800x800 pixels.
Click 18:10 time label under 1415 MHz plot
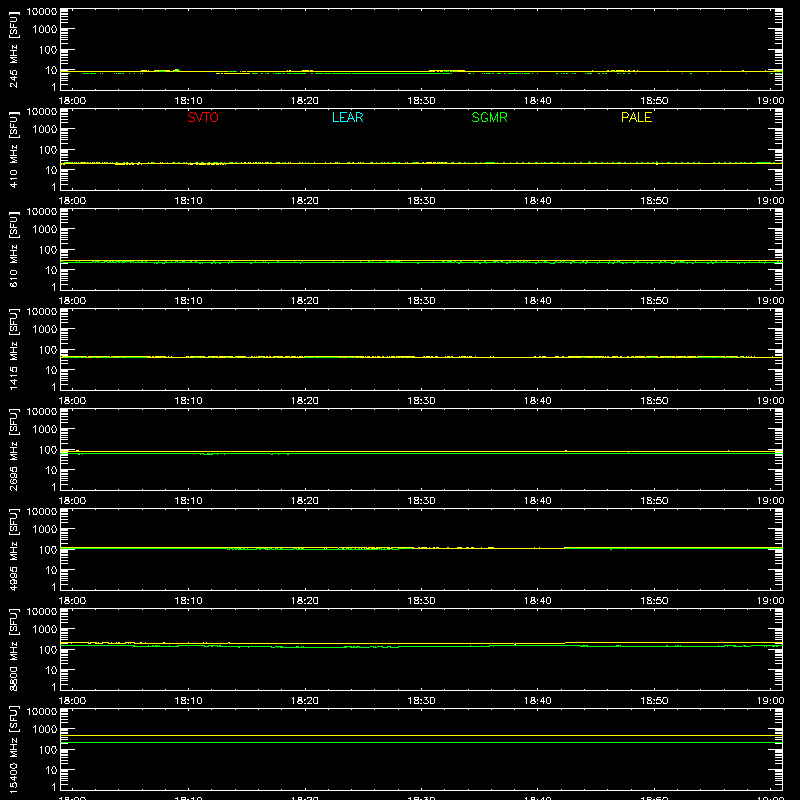[x=188, y=401]
